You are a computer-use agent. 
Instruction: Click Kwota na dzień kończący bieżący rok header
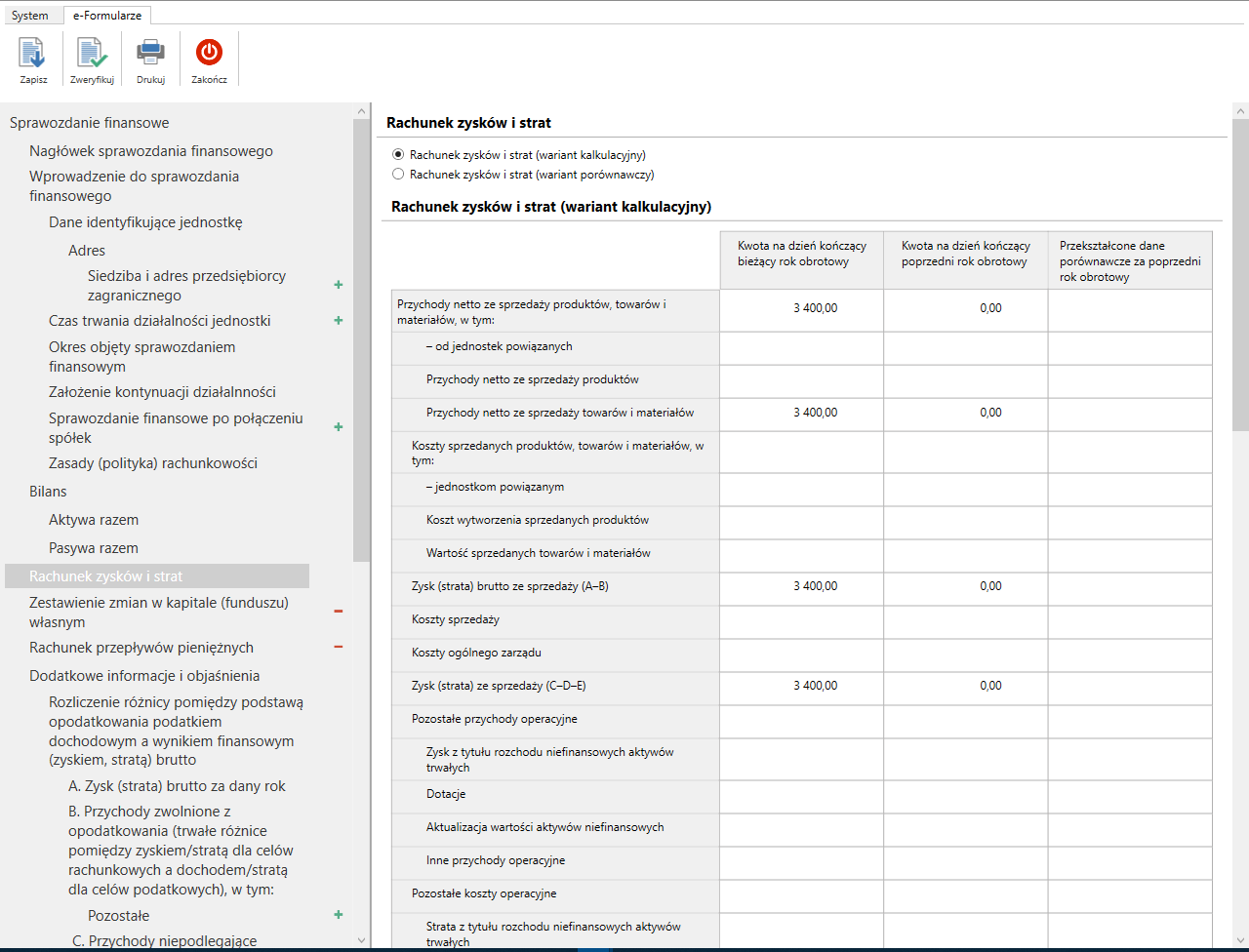802,260
